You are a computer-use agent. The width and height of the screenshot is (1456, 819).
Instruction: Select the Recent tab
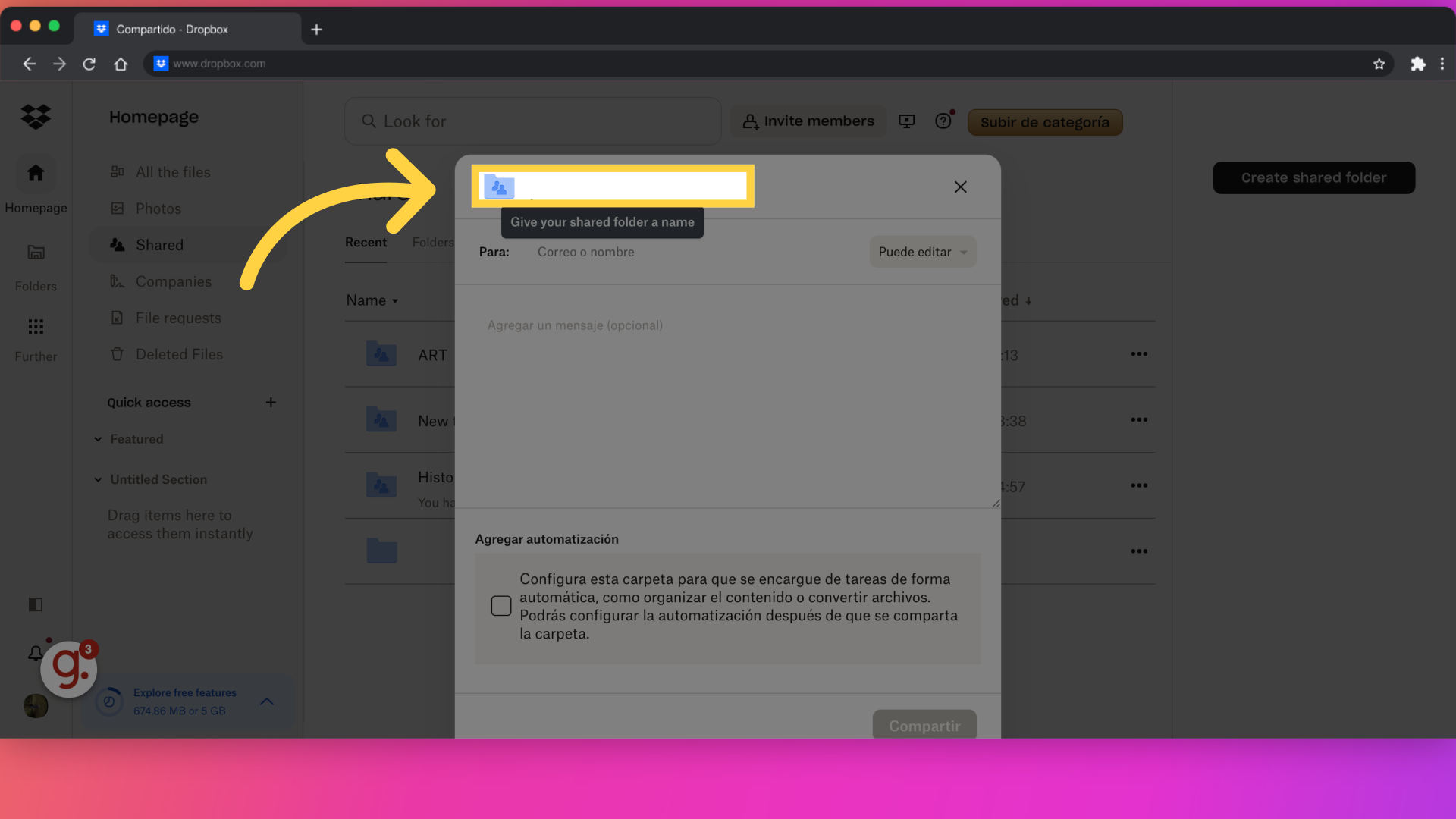[366, 241]
